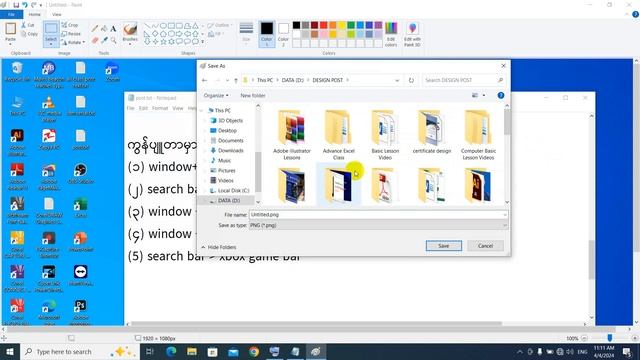Viewport: 640px width, 360px height.
Task: Click the Edit colors icon
Action: [x=391, y=34]
